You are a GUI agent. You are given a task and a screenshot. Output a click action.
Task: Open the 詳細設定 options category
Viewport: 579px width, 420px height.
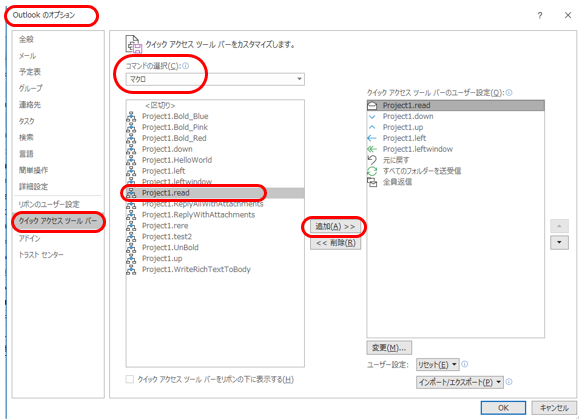tap(34, 187)
